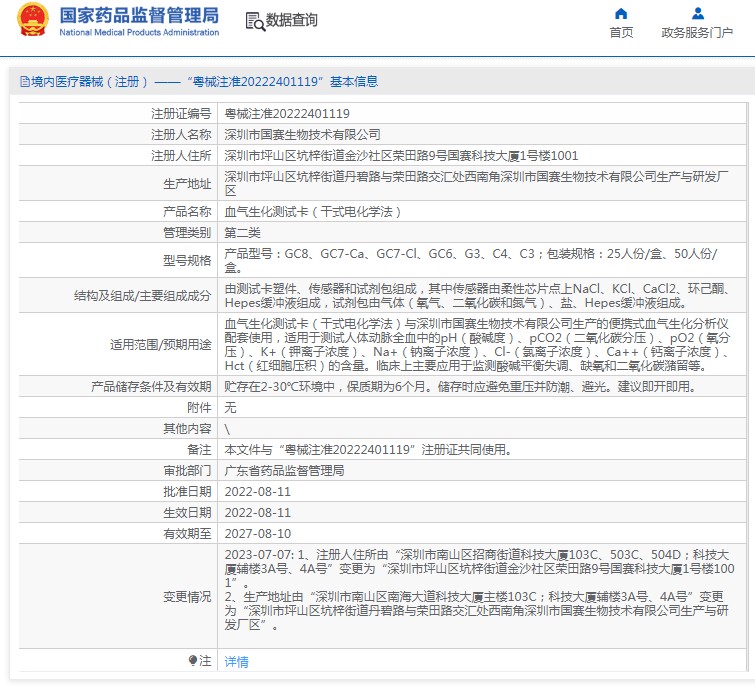Select expiry date 2027-08-10
This screenshot has height=695, width=755.
pos(258,534)
